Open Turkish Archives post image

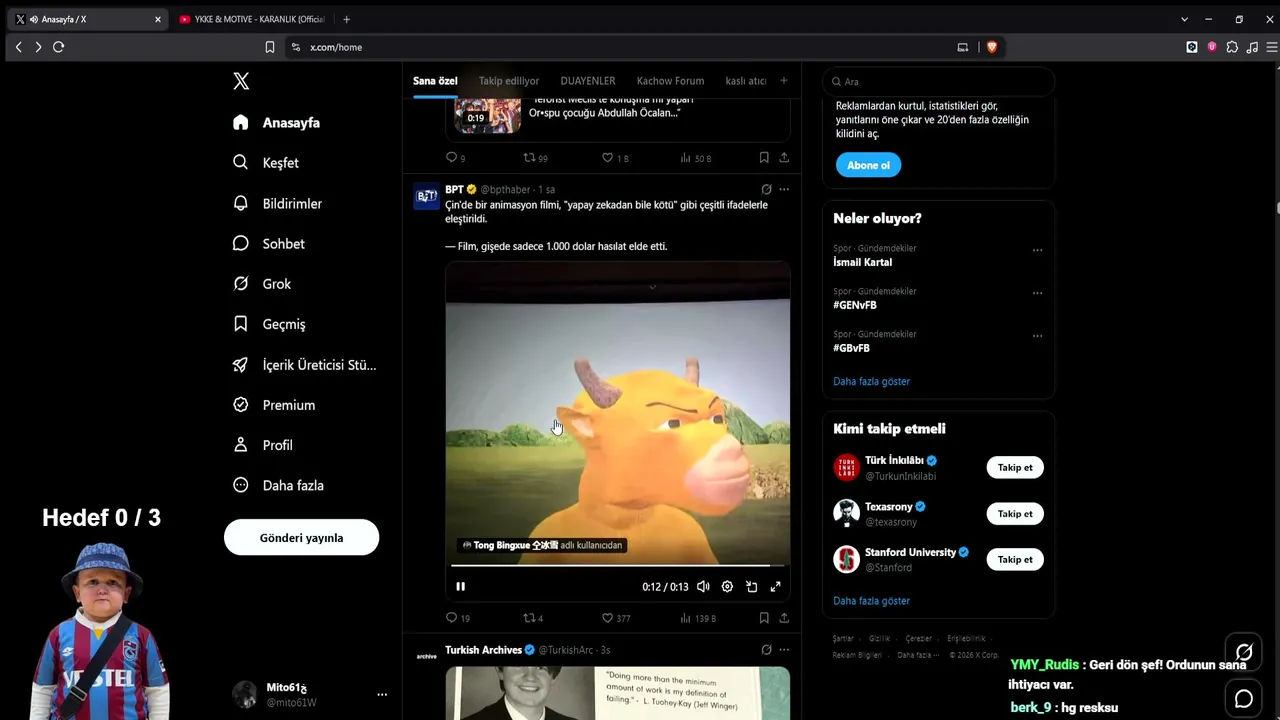click(617, 693)
